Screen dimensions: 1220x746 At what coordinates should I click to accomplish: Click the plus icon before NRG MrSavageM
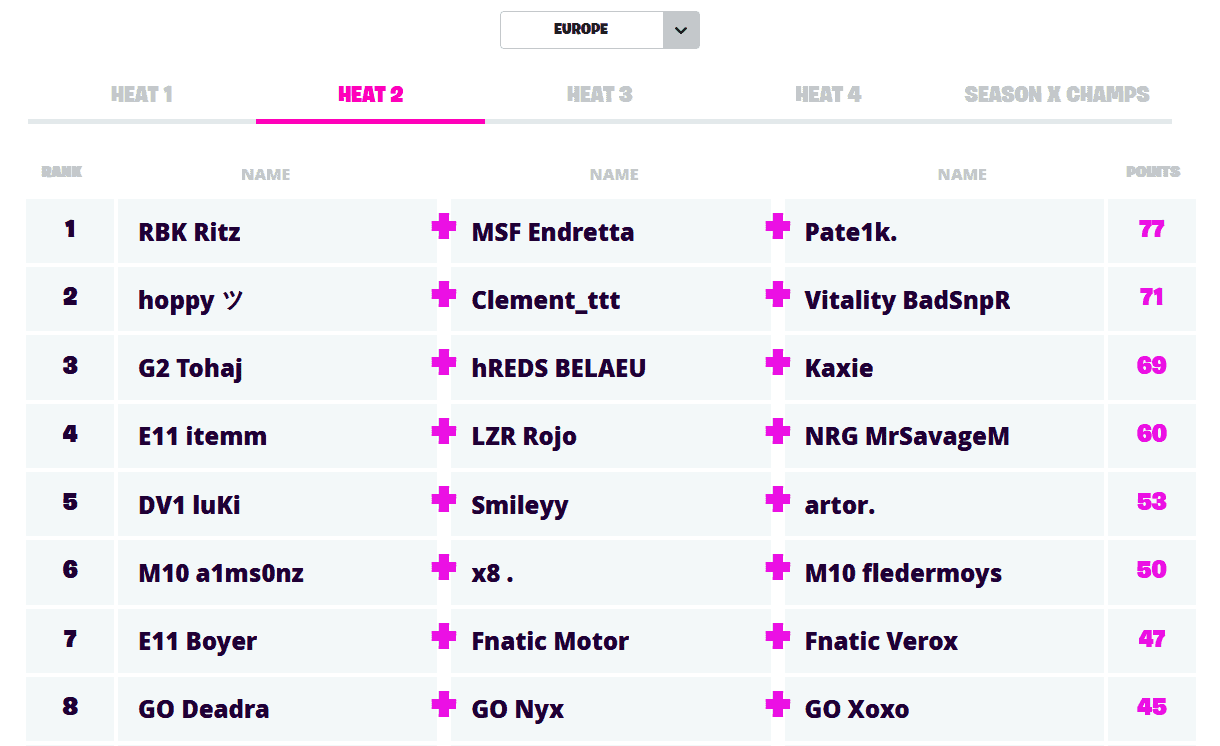[777, 432]
